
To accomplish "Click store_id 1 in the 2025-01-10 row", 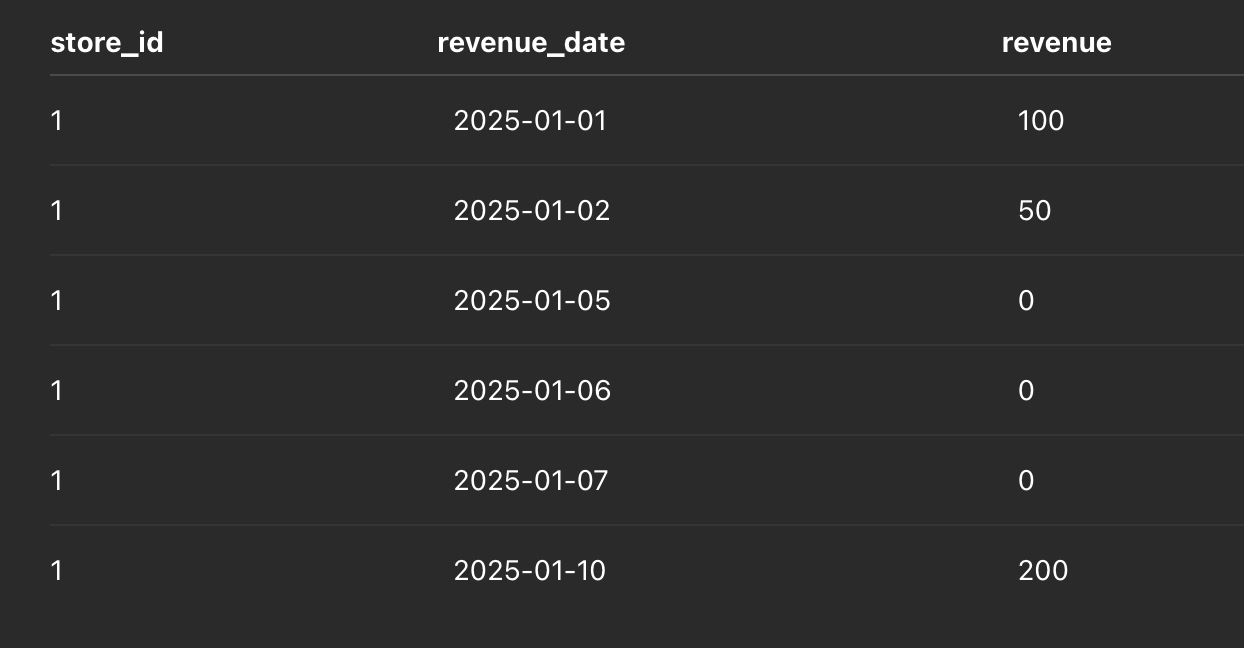I will [x=56, y=571].
